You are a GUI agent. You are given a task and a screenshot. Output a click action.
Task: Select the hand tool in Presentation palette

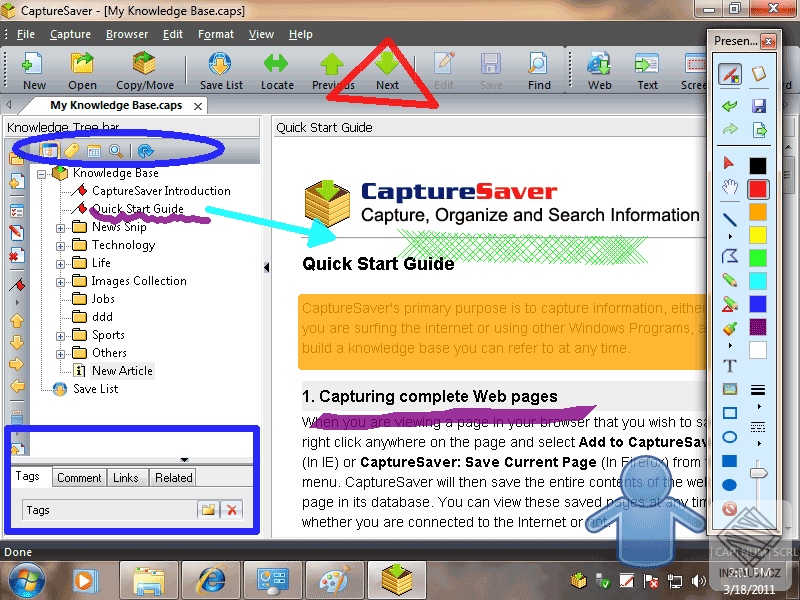coord(730,187)
